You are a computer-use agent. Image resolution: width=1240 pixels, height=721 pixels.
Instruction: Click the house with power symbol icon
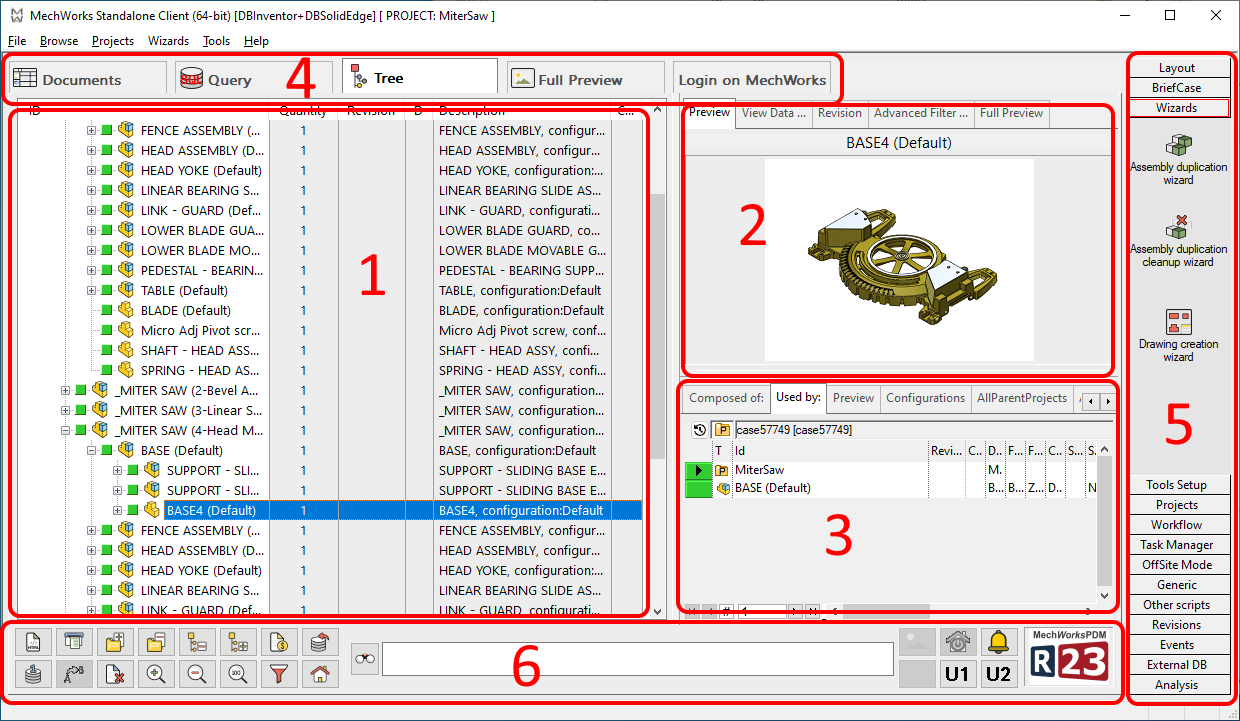coord(958,642)
